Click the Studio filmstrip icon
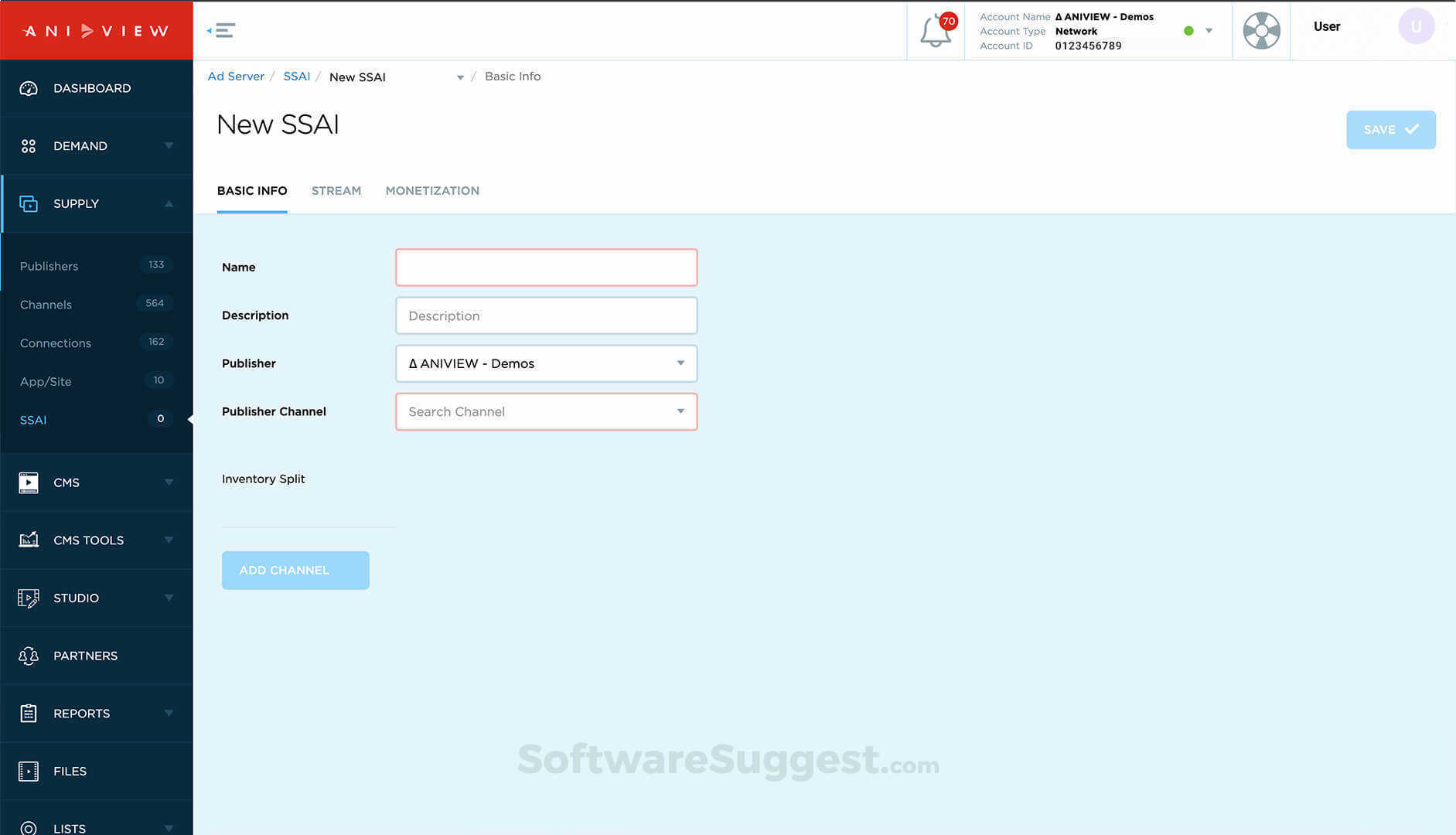1456x835 pixels. [x=29, y=598]
